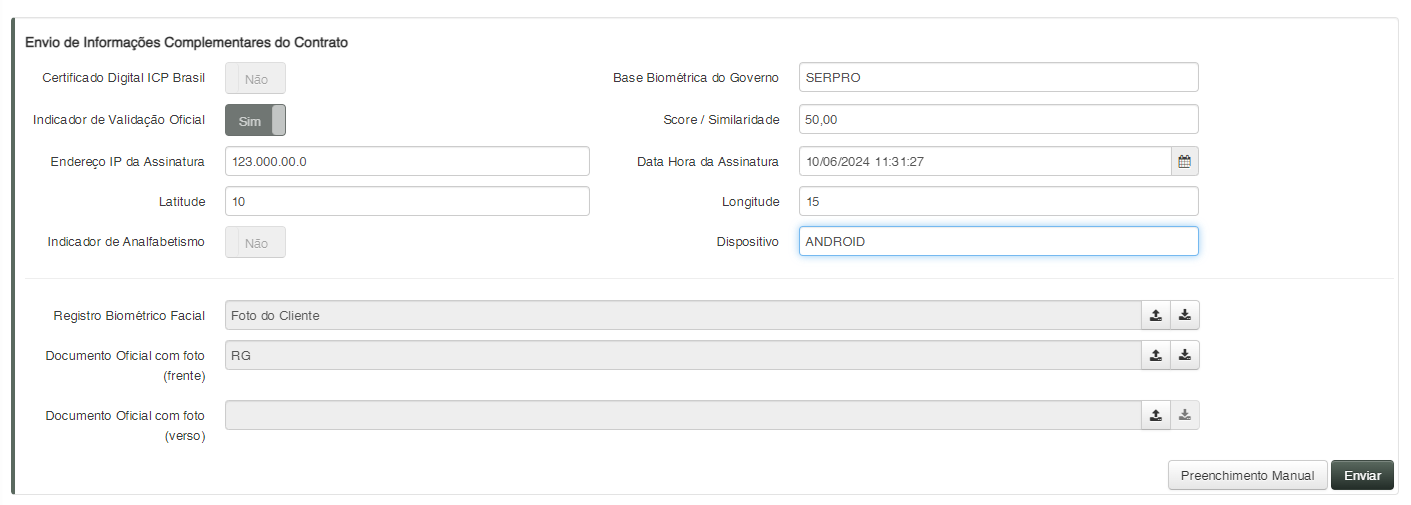Toggle Indicador de Analfabetismo switch
1411x505 pixels.
click(x=255, y=242)
